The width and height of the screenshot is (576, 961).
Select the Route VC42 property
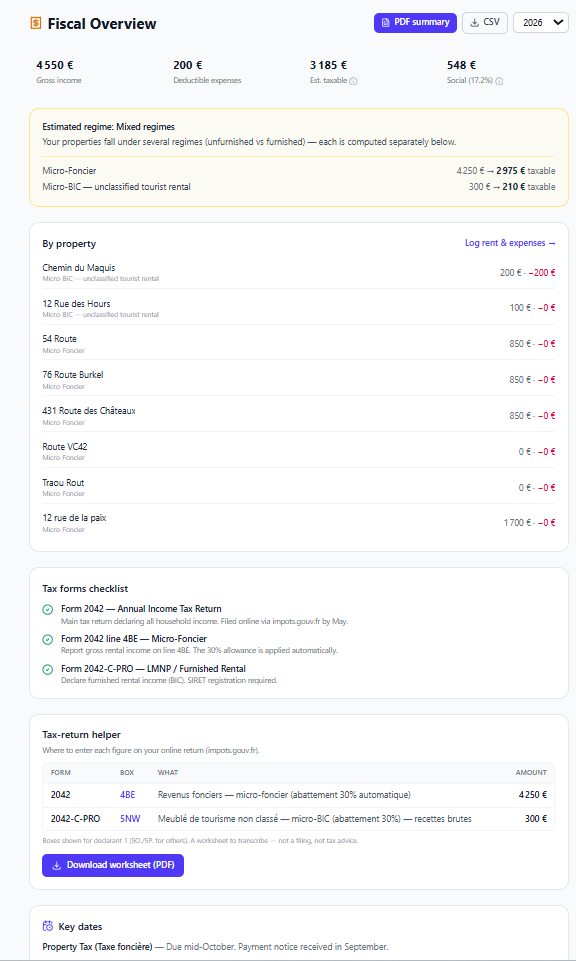click(x=299, y=451)
